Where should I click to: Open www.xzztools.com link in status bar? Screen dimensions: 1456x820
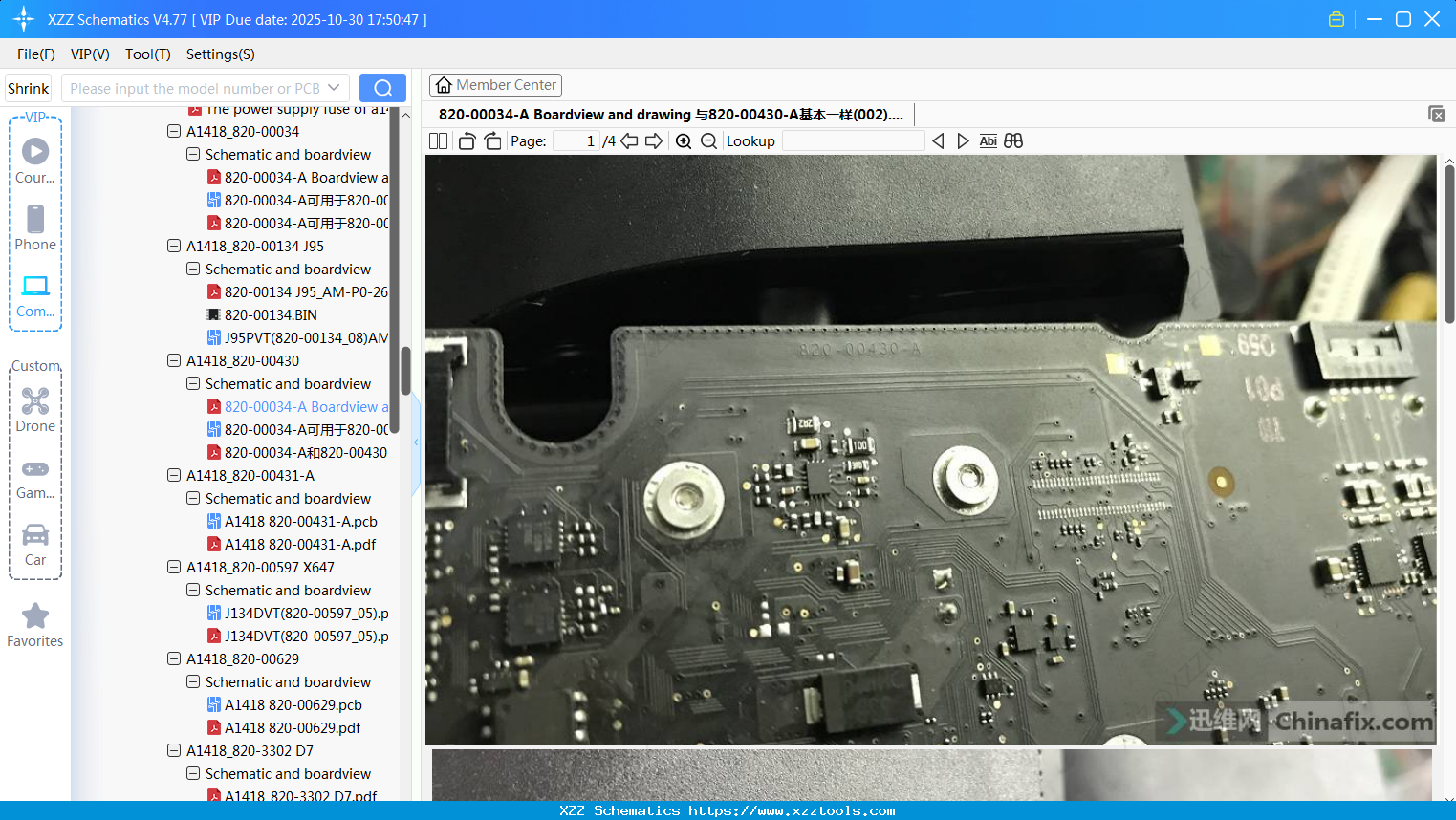point(792,810)
